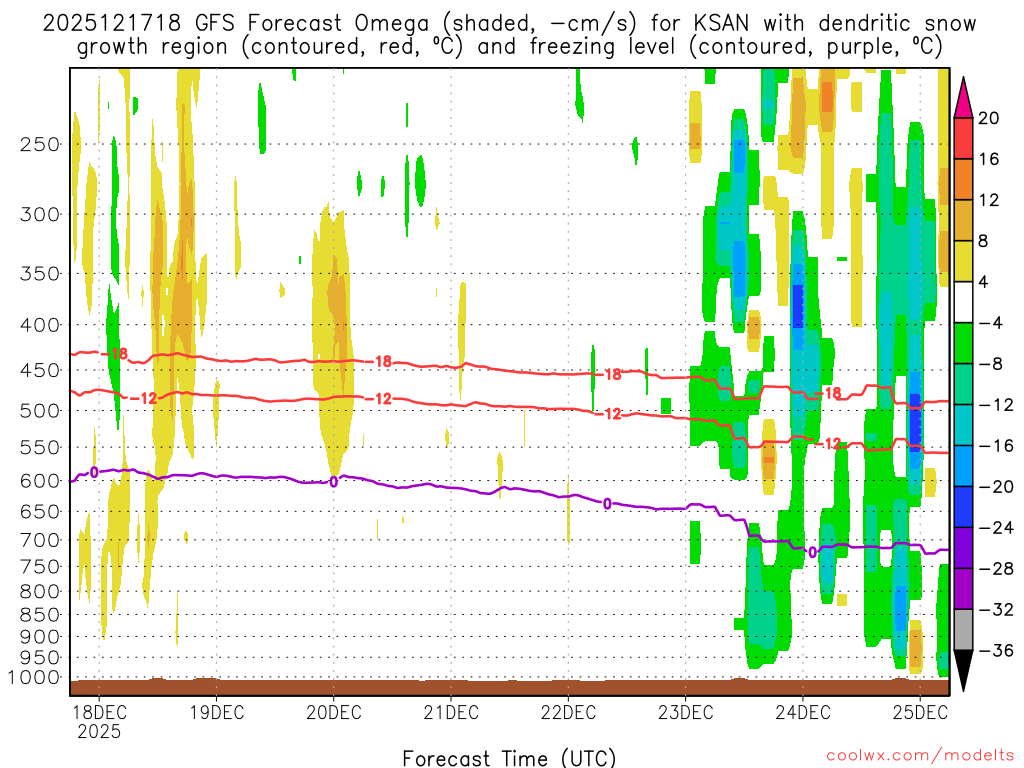Click the "-36" colorbar tick label

pos(995,650)
